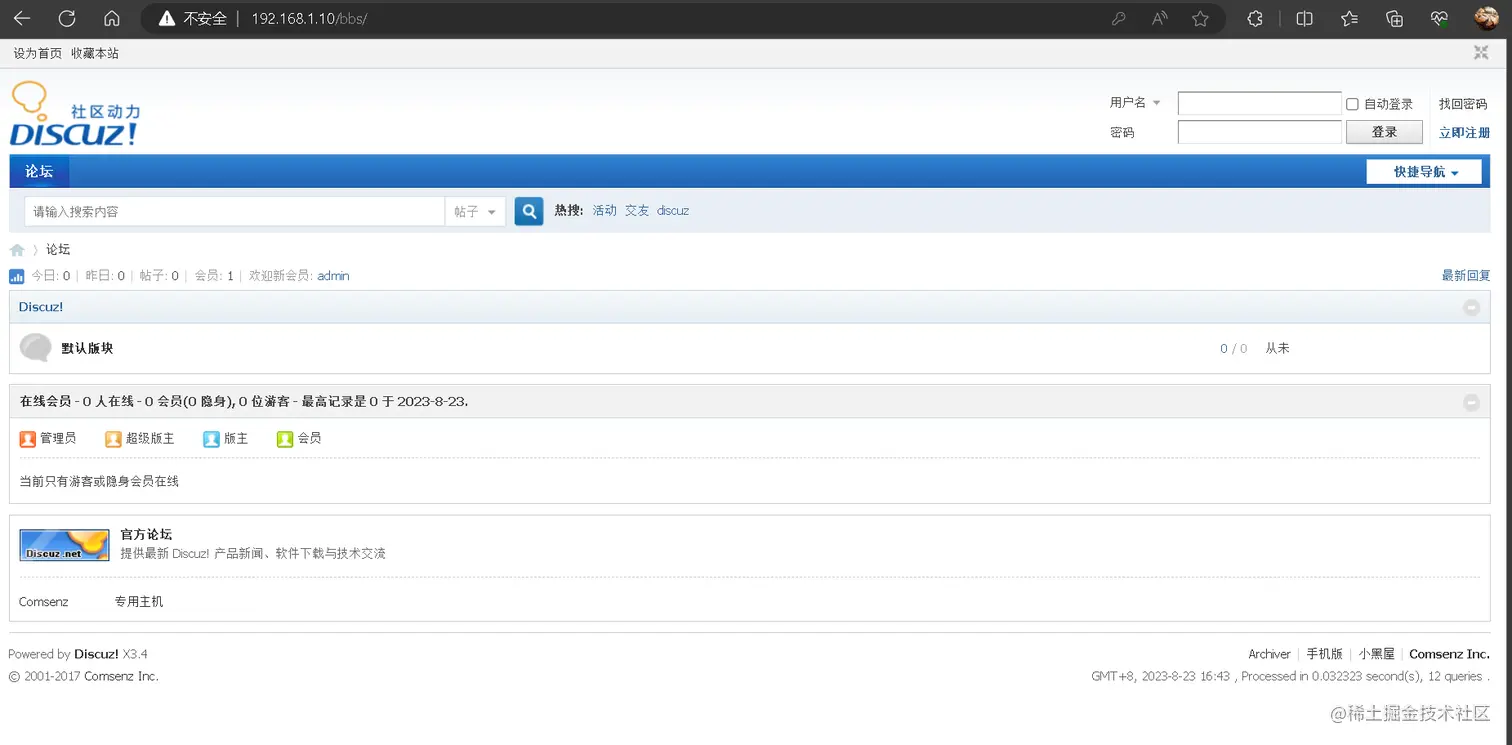Open 帖子 search type dropdown

(475, 211)
